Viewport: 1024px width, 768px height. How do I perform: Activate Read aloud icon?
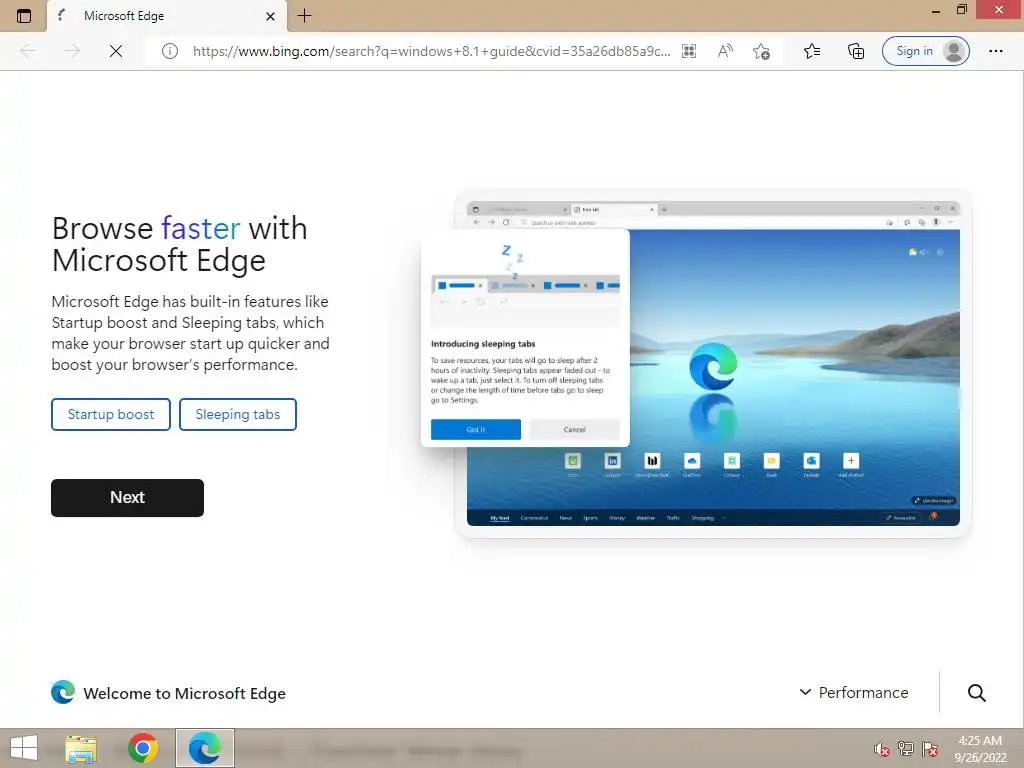(x=725, y=51)
